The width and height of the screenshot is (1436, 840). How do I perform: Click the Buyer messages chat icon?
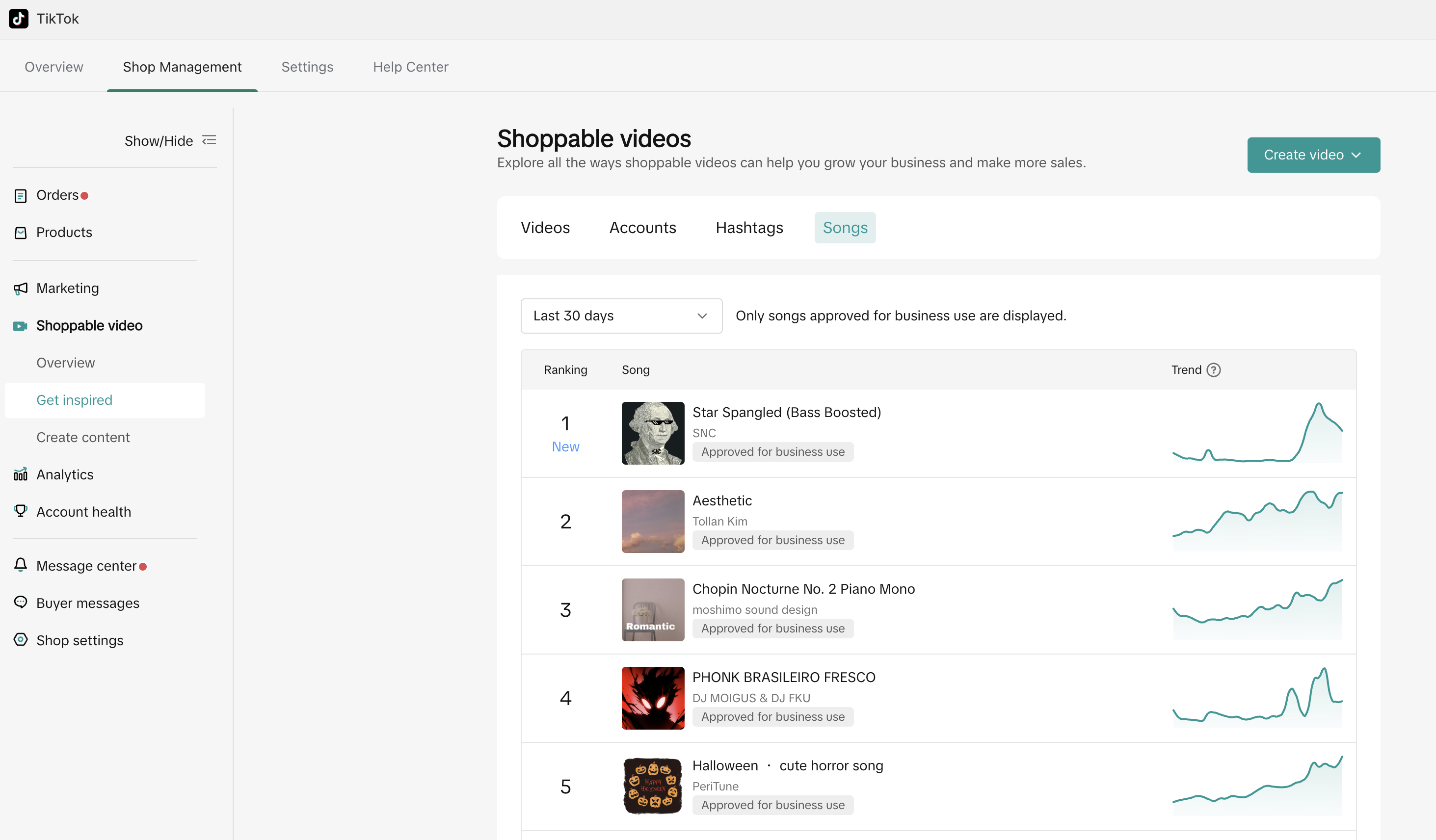click(x=21, y=603)
